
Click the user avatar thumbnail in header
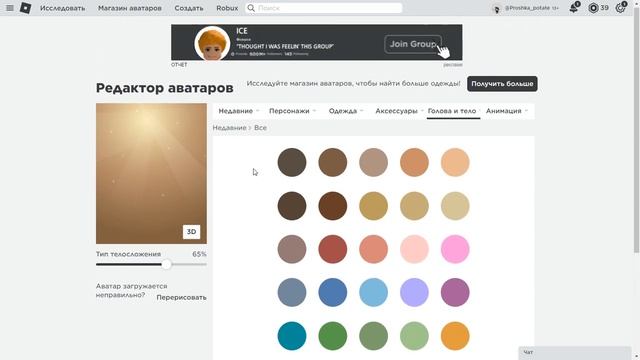pos(496,8)
